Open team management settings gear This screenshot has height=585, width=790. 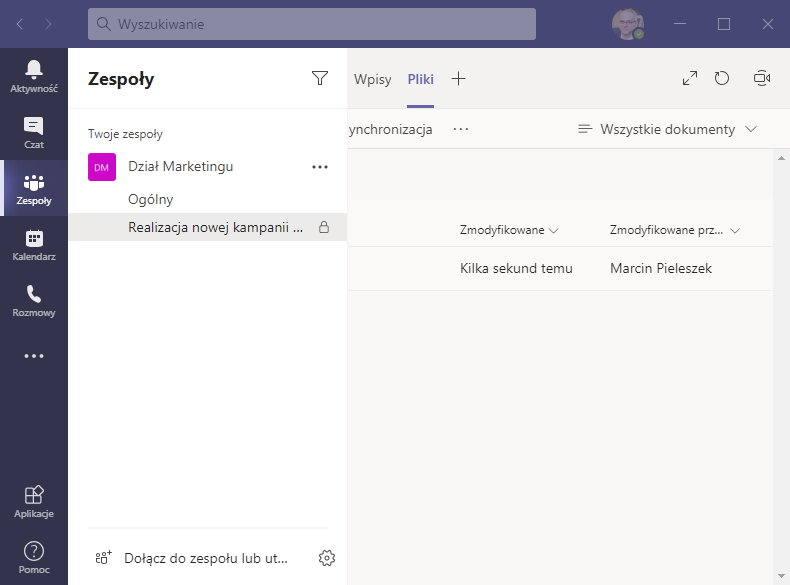[x=327, y=558]
